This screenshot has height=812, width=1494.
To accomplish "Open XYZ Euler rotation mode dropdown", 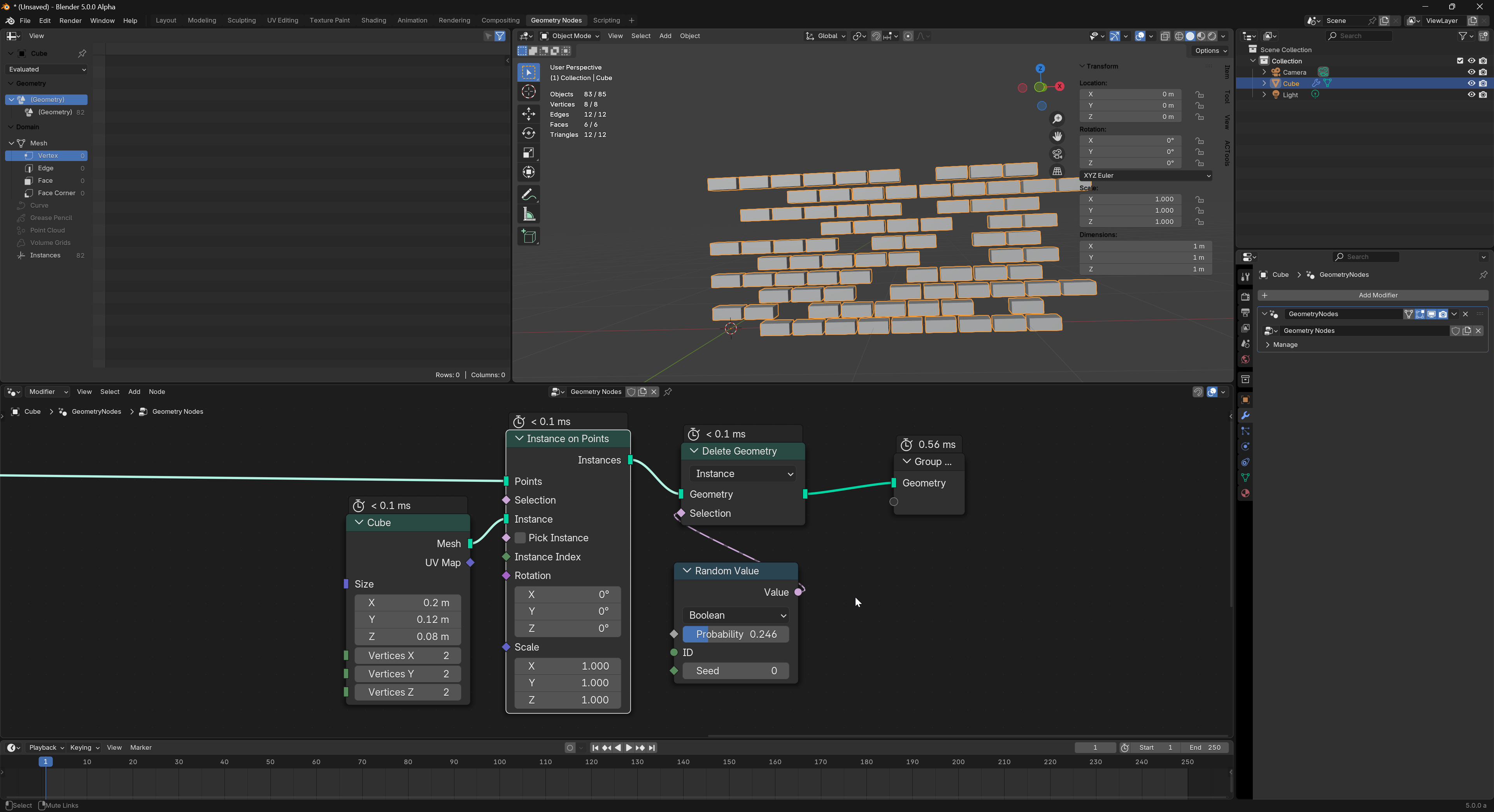I will pyautogui.click(x=1145, y=176).
